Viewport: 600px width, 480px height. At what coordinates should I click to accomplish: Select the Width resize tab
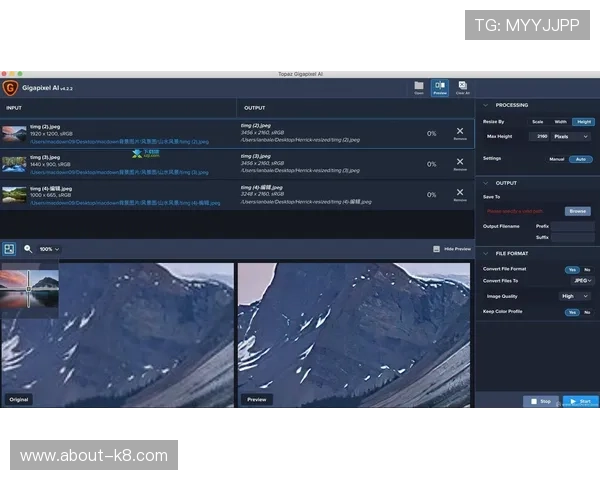(560, 121)
